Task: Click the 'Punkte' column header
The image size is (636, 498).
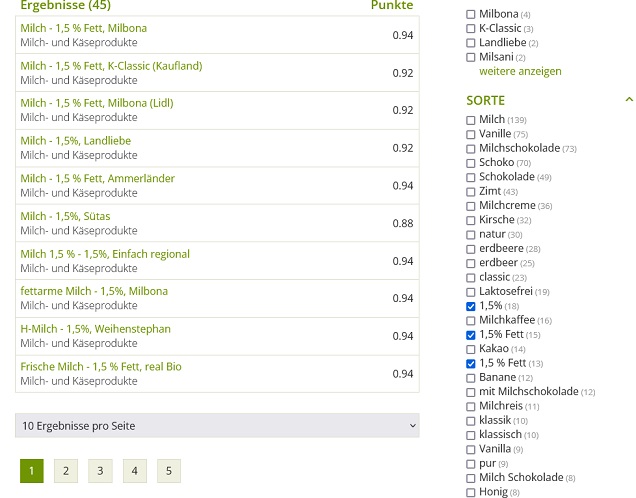Action: [392, 5]
